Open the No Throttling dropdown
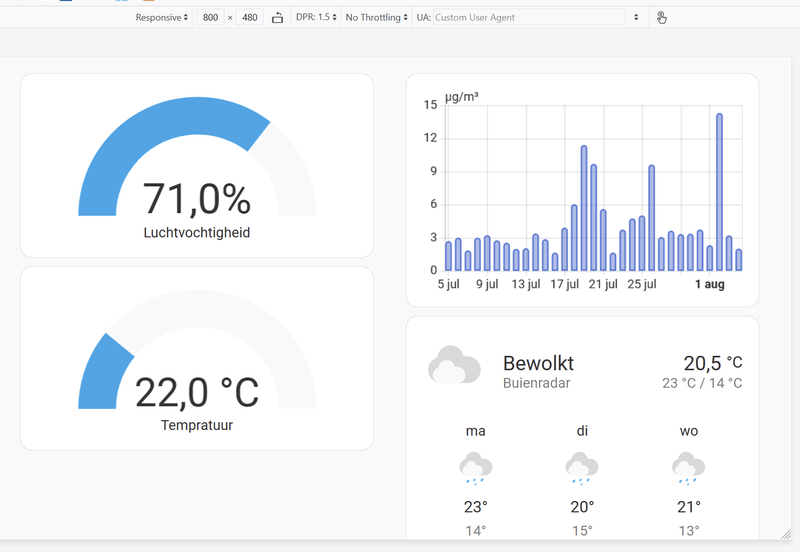800x552 pixels. tap(377, 17)
